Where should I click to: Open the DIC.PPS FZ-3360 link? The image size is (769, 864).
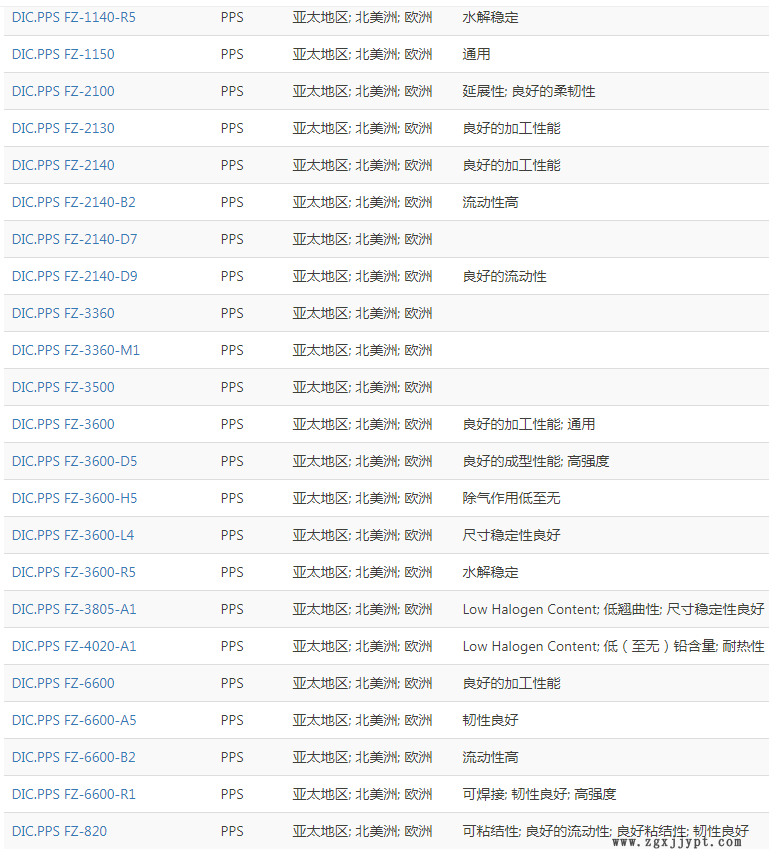click(63, 313)
